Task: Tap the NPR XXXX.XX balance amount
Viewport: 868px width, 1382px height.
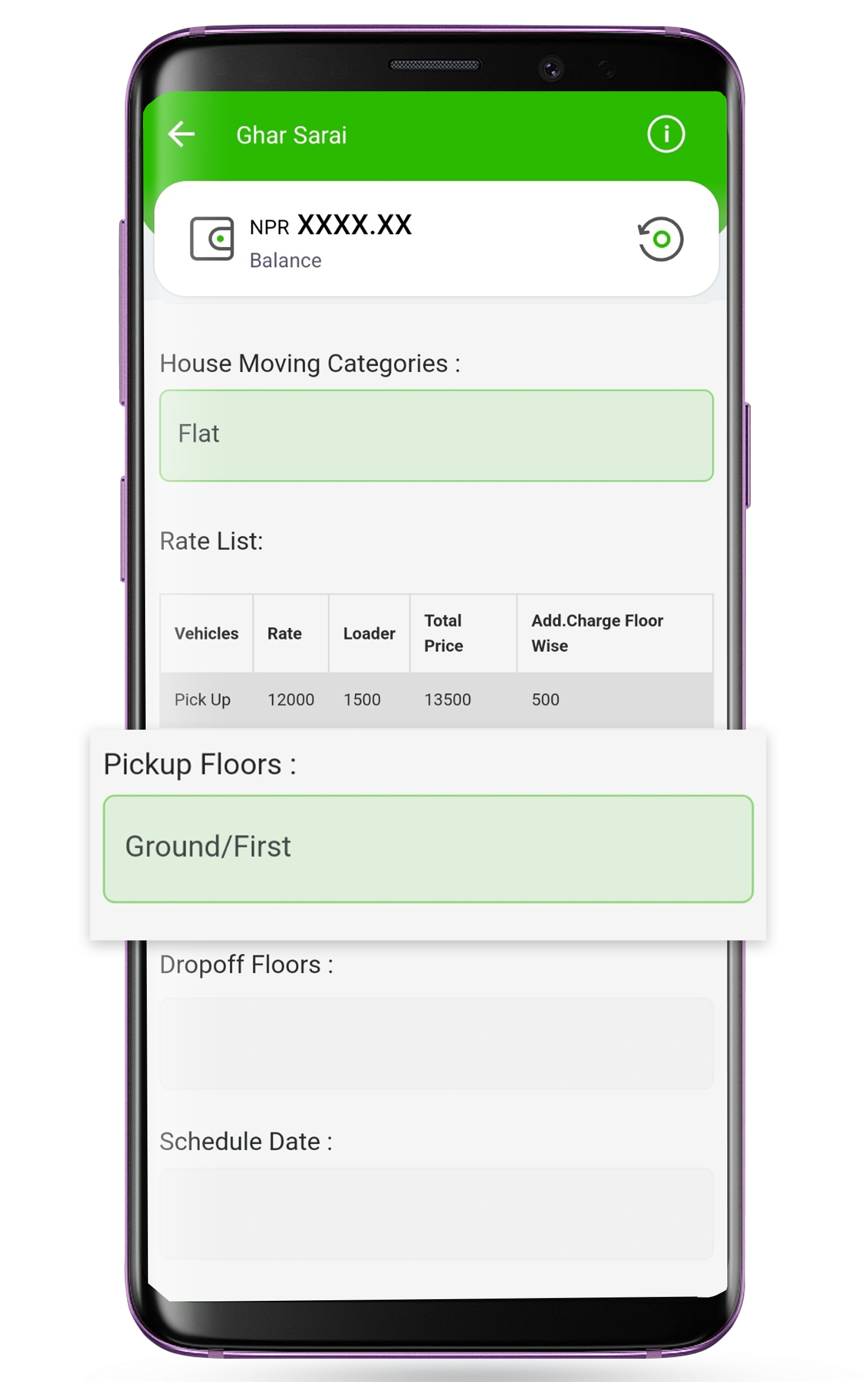Action: click(x=331, y=225)
